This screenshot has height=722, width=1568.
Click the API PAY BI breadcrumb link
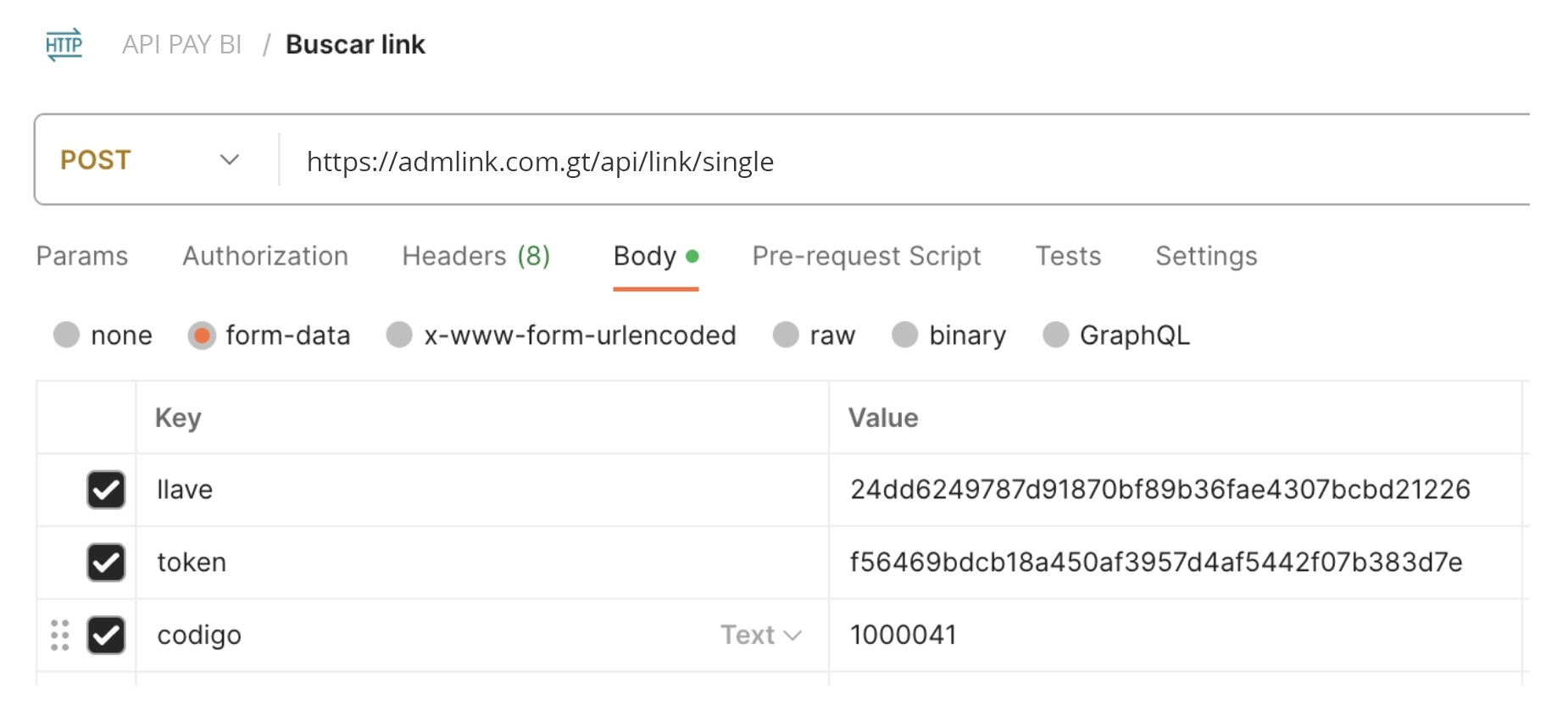click(182, 44)
